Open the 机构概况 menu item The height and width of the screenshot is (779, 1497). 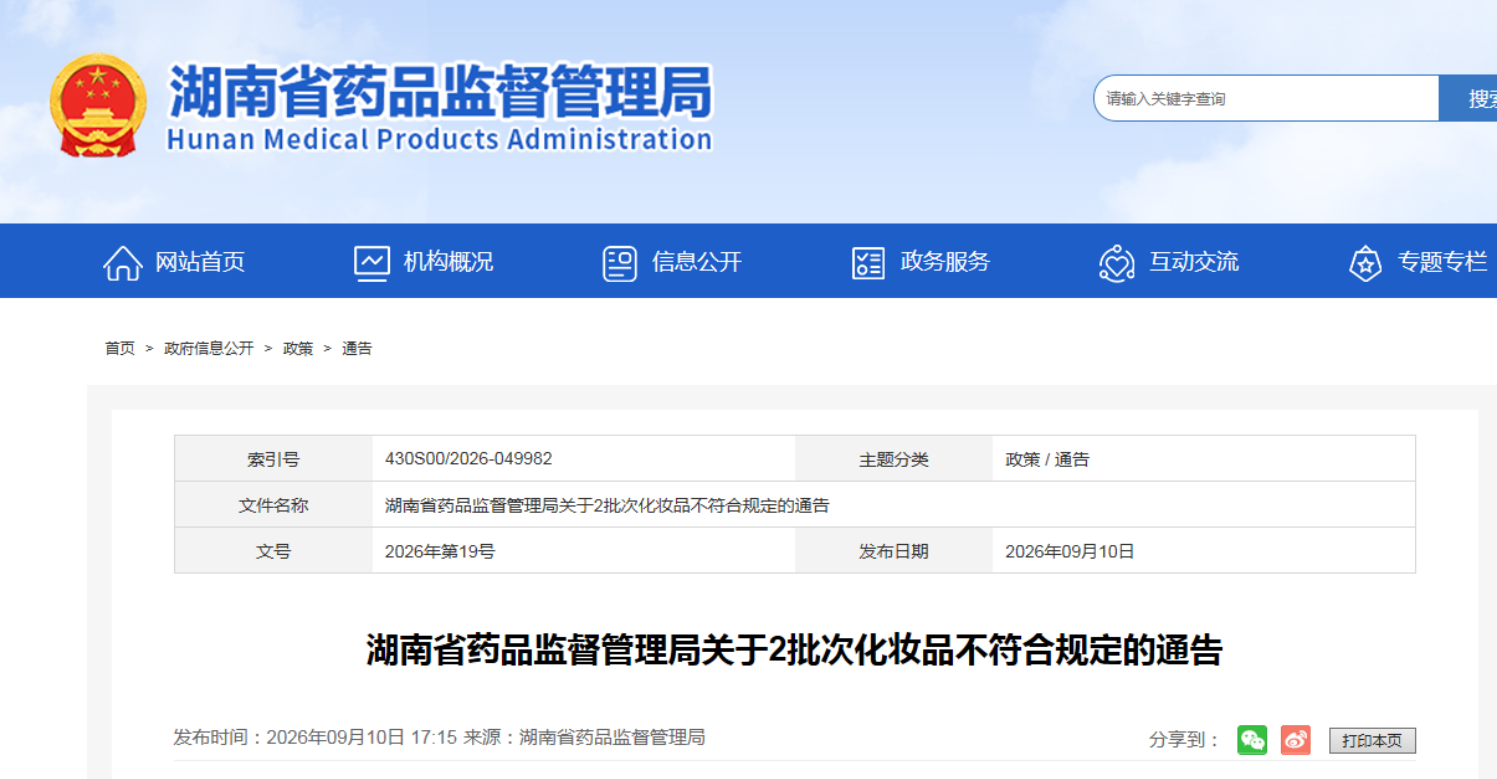(x=448, y=262)
